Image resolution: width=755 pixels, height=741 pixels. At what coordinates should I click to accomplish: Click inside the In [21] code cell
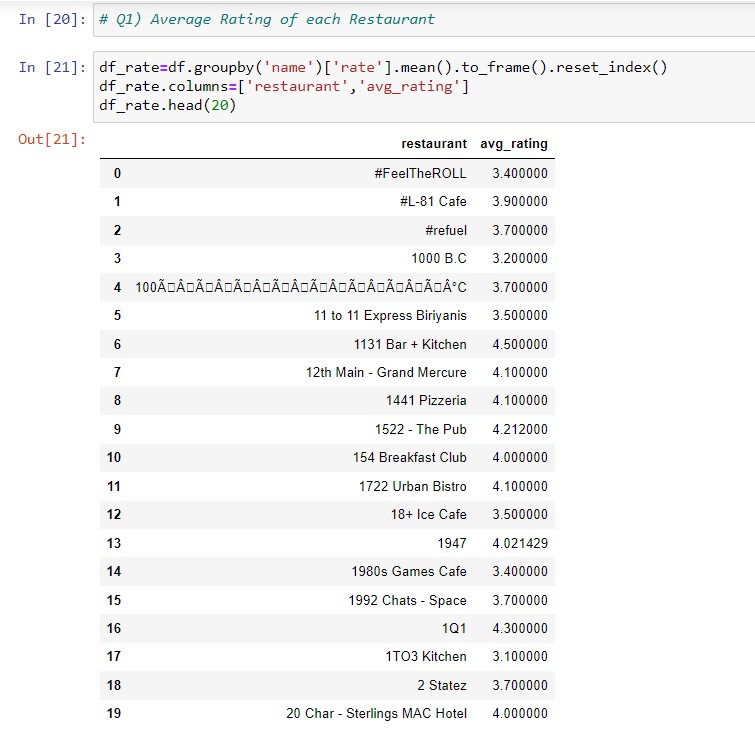tap(424, 87)
